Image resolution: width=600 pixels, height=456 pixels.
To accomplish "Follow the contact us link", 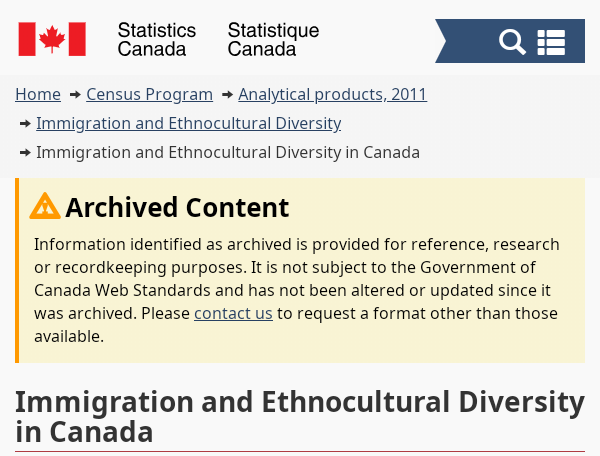I will (233, 313).
